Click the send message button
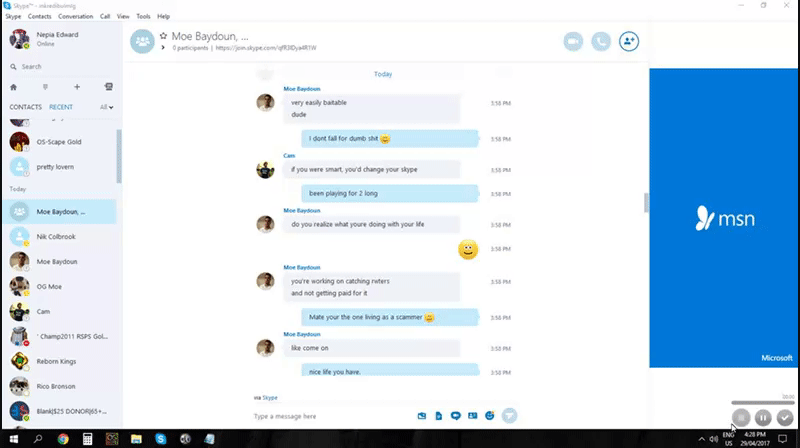Viewport: 800px width, 448px height. pos(509,416)
